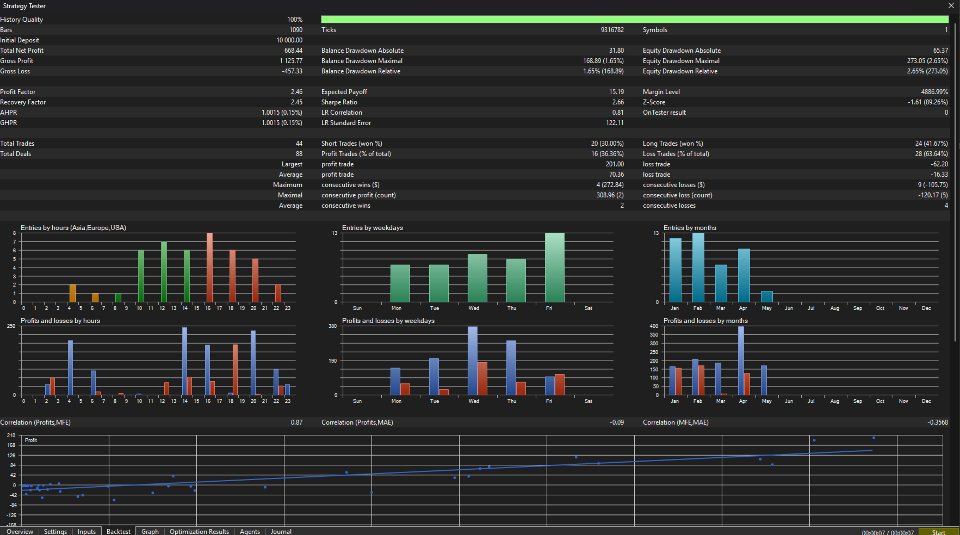This screenshot has width=960, height=535.
Task: Click the Long Trades (won %) label
Action: [673, 144]
